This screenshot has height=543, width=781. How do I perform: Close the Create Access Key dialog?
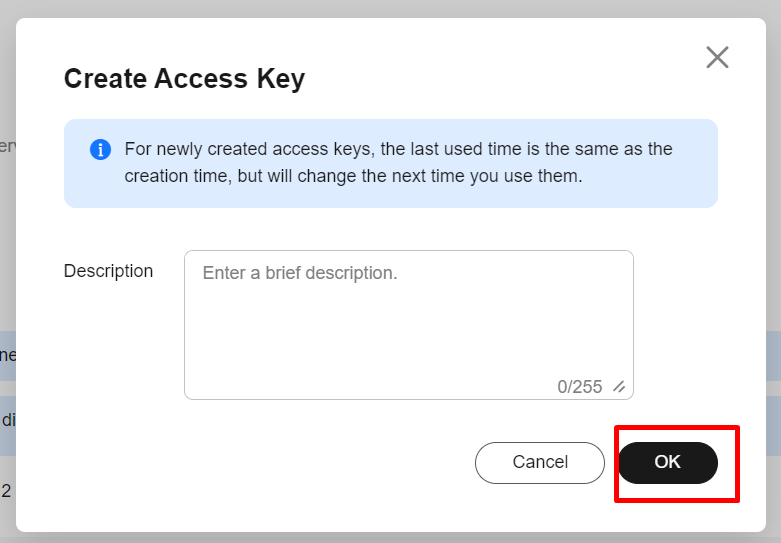pyautogui.click(x=717, y=57)
